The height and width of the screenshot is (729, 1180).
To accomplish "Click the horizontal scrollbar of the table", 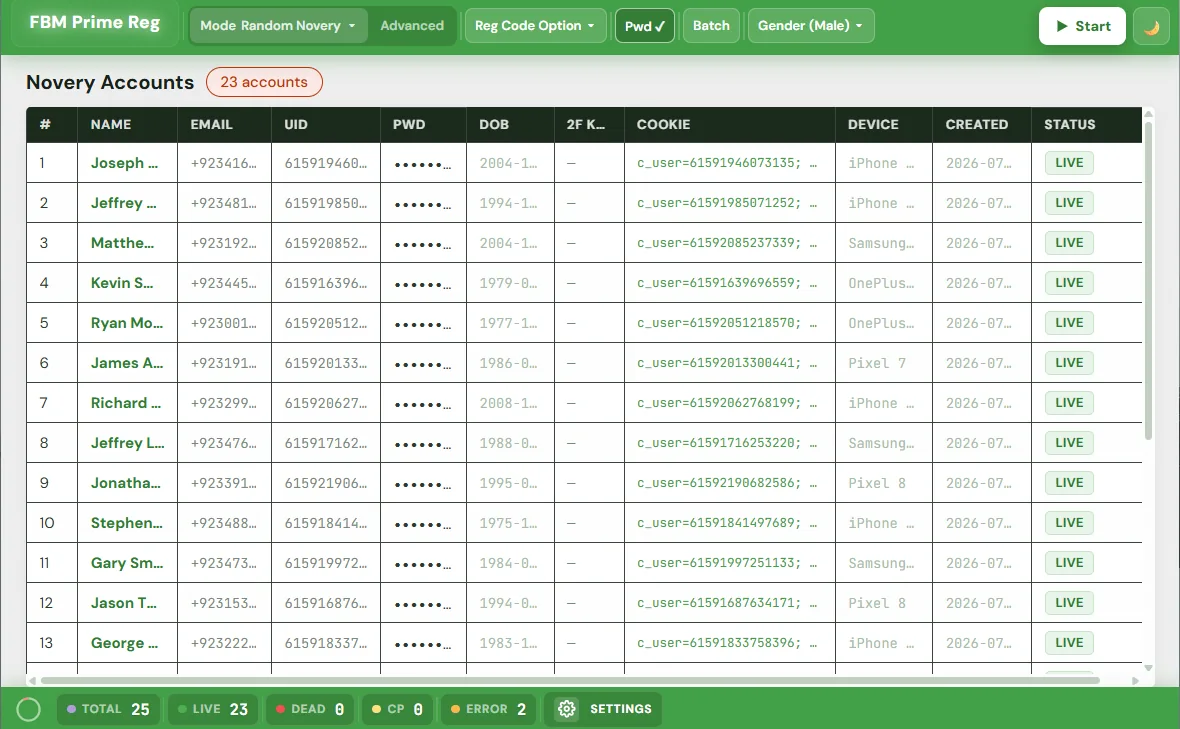I will [x=570, y=680].
